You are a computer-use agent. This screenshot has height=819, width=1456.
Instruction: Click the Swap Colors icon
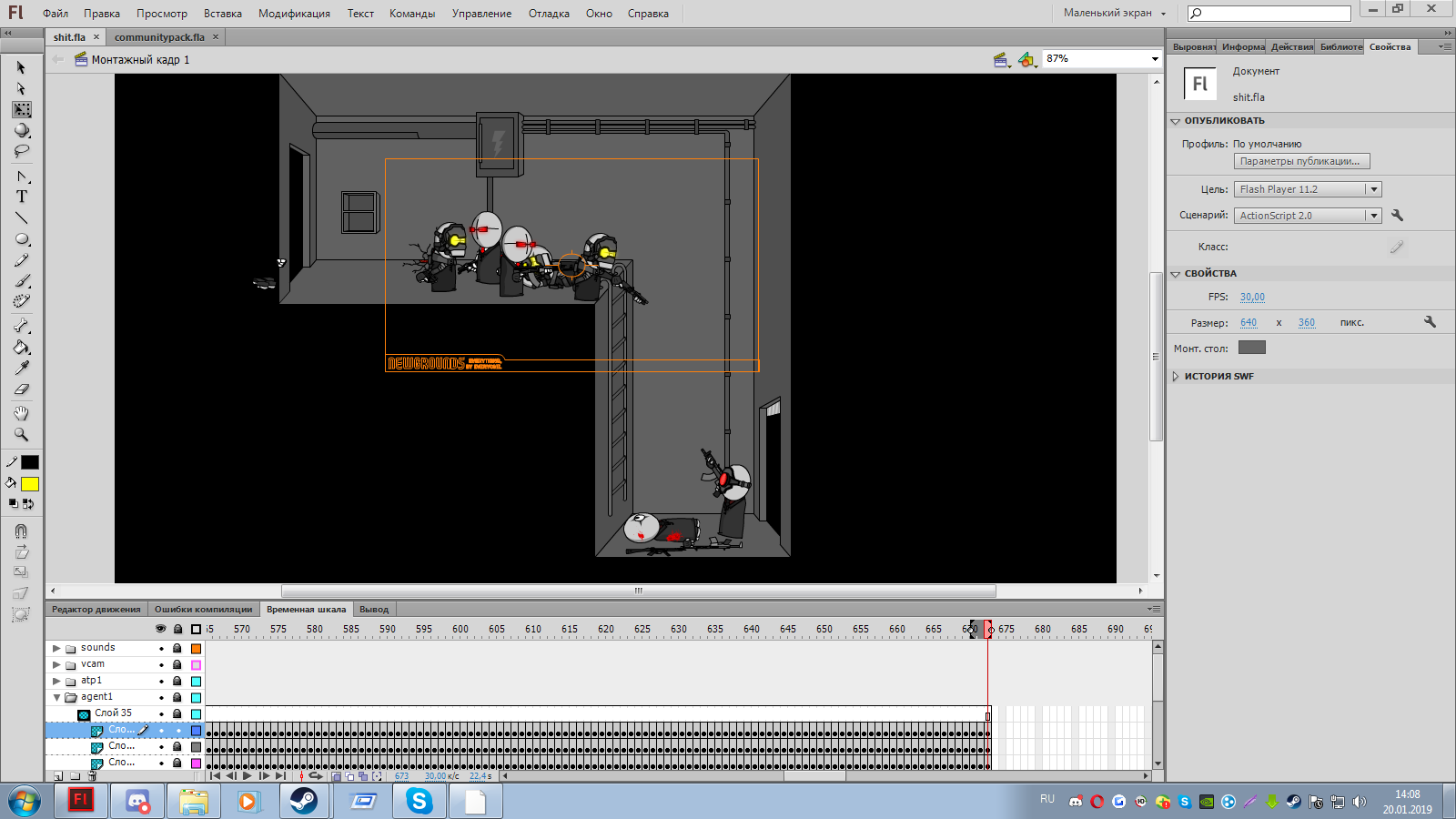28,504
